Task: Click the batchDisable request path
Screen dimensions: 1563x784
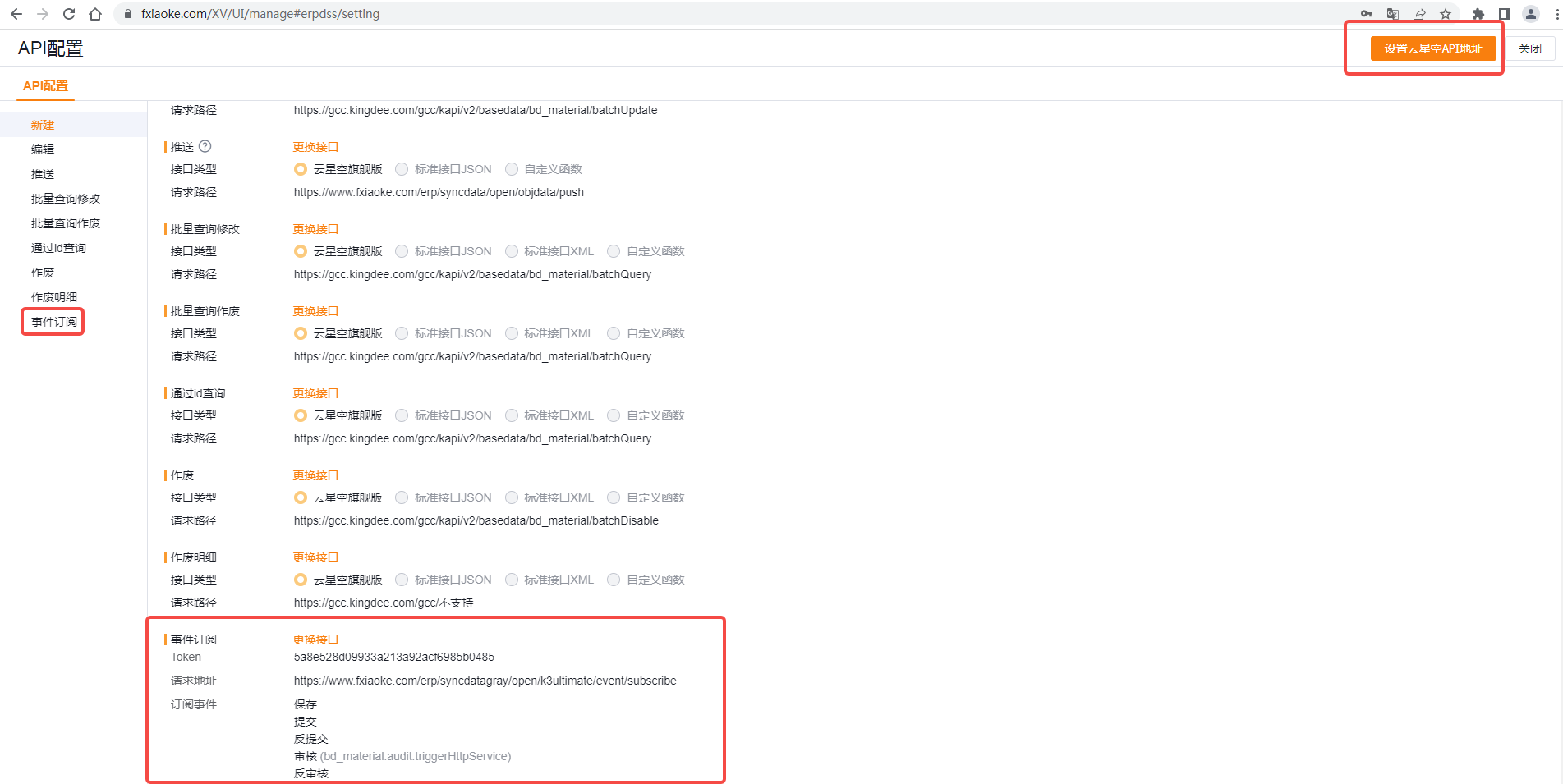Action: 476,520
